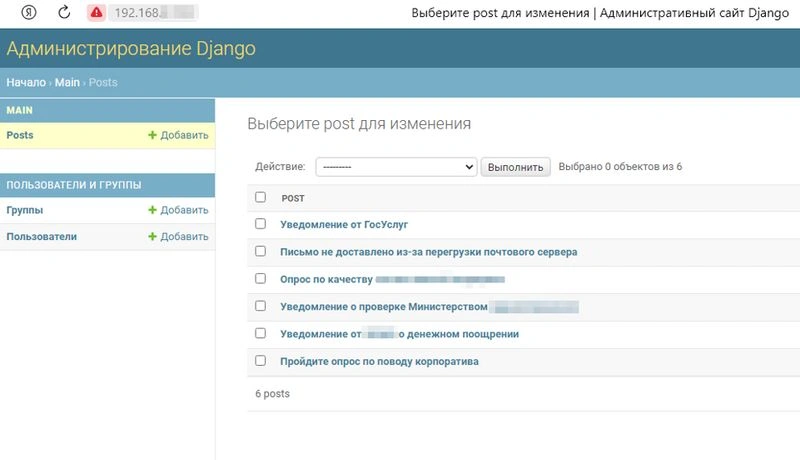Screen dimensions: 800x460
Task: Click the Posts breadcrumb text
Action: [103, 82]
